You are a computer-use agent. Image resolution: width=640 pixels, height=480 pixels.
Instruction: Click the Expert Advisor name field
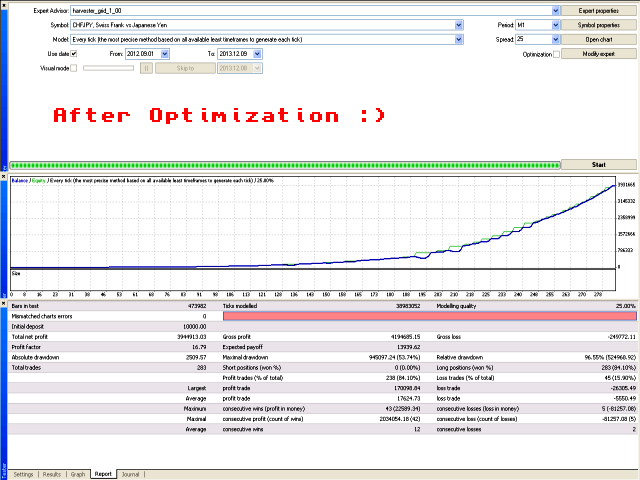point(311,11)
